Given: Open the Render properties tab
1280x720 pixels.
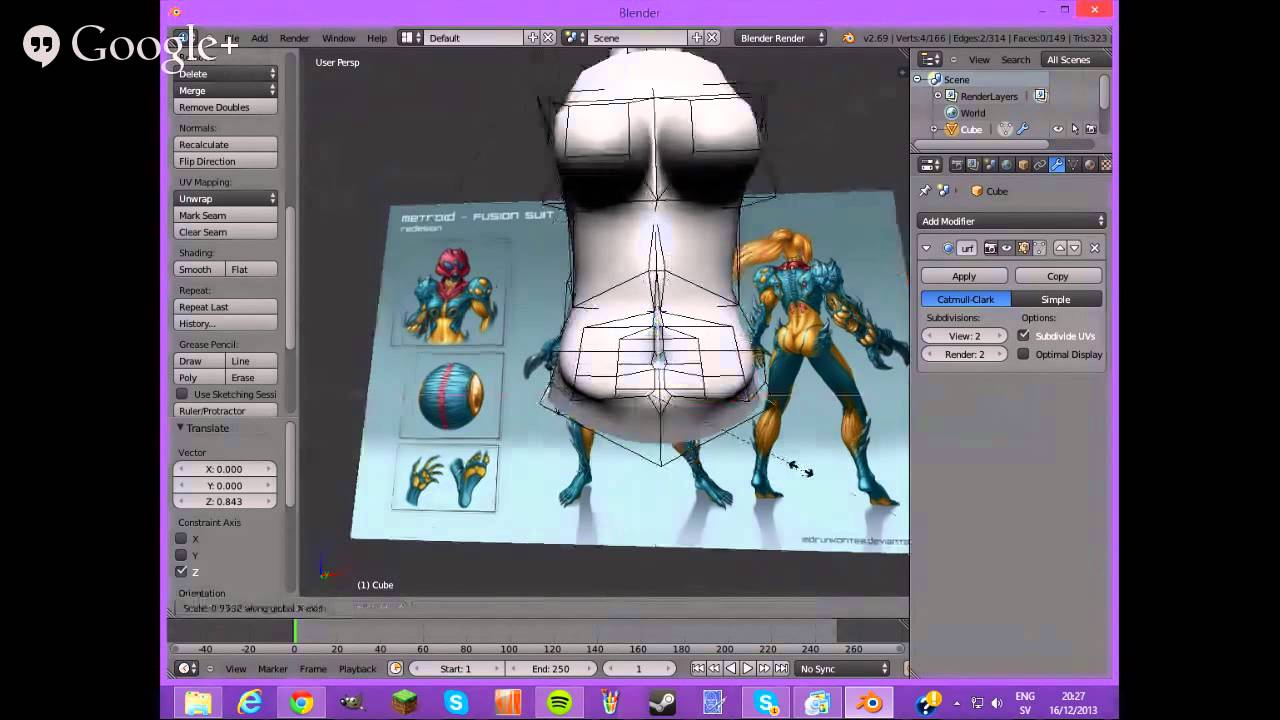Looking at the screenshot, I should 957,165.
